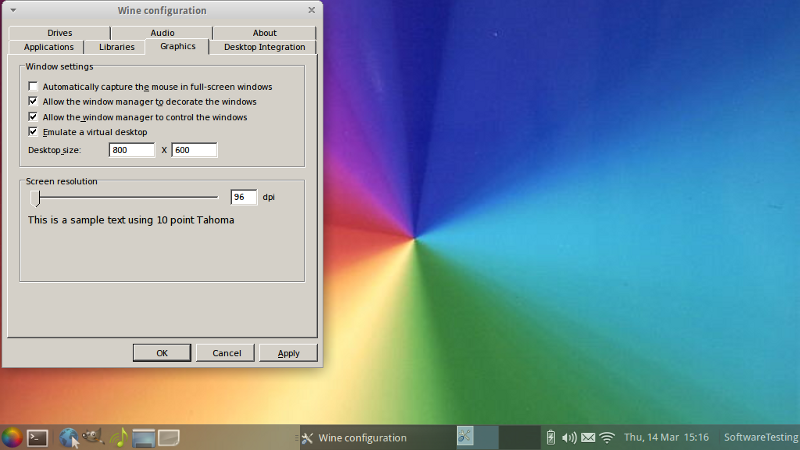Click the battery indicator in system tray

[551, 437]
